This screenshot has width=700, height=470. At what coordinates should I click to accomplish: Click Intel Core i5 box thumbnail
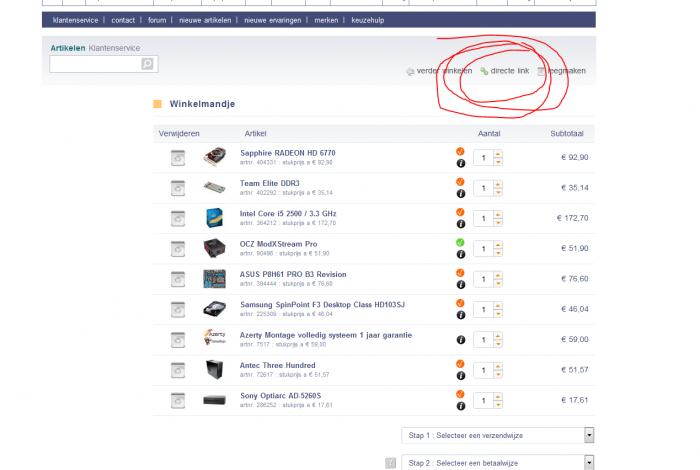click(x=215, y=218)
